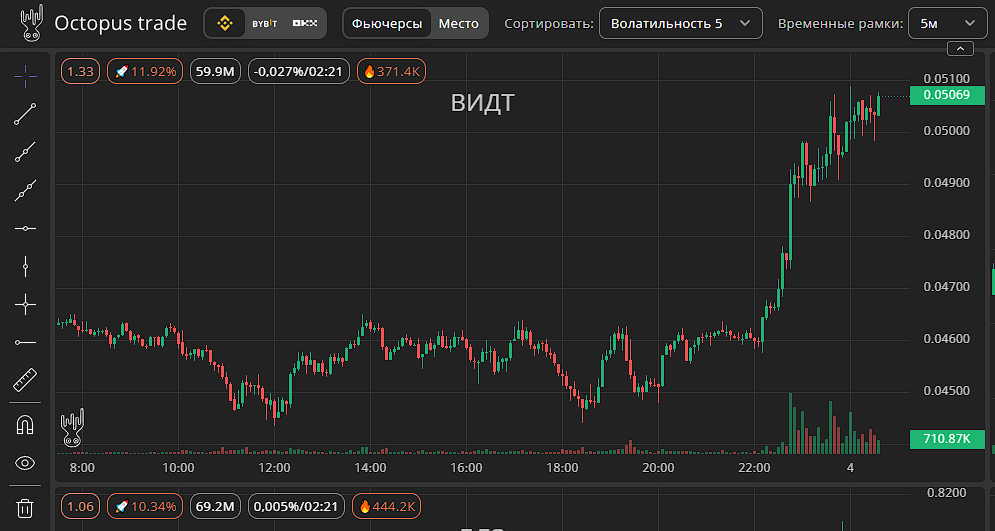This screenshot has height=531, width=995.
Task: Toggle the magnet snap mode
Action: [25, 424]
